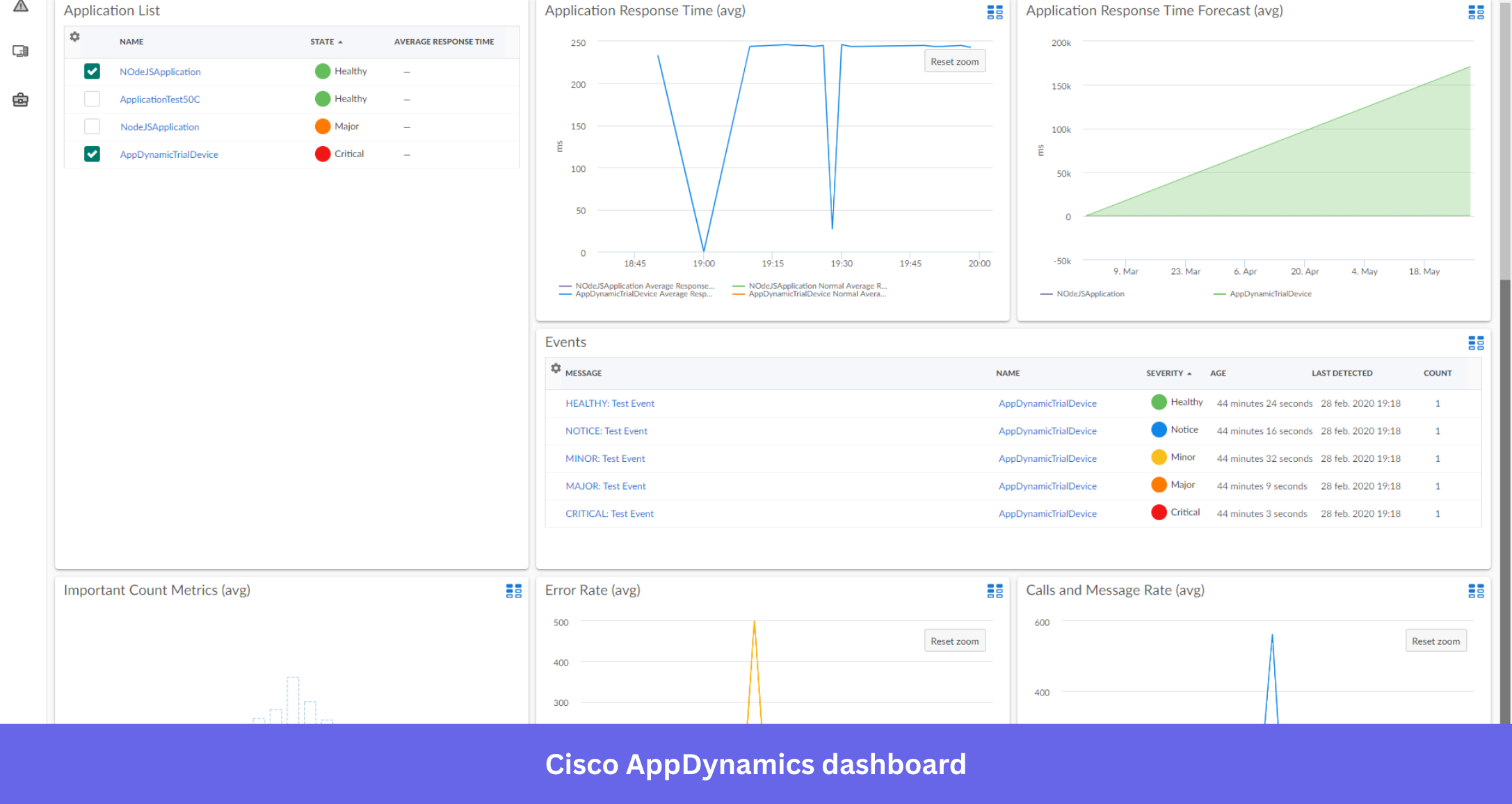Image resolution: width=1512 pixels, height=804 pixels.
Task: Uncheck the AppDynamicTrialDevice checkbox
Action: pyautogui.click(x=92, y=154)
